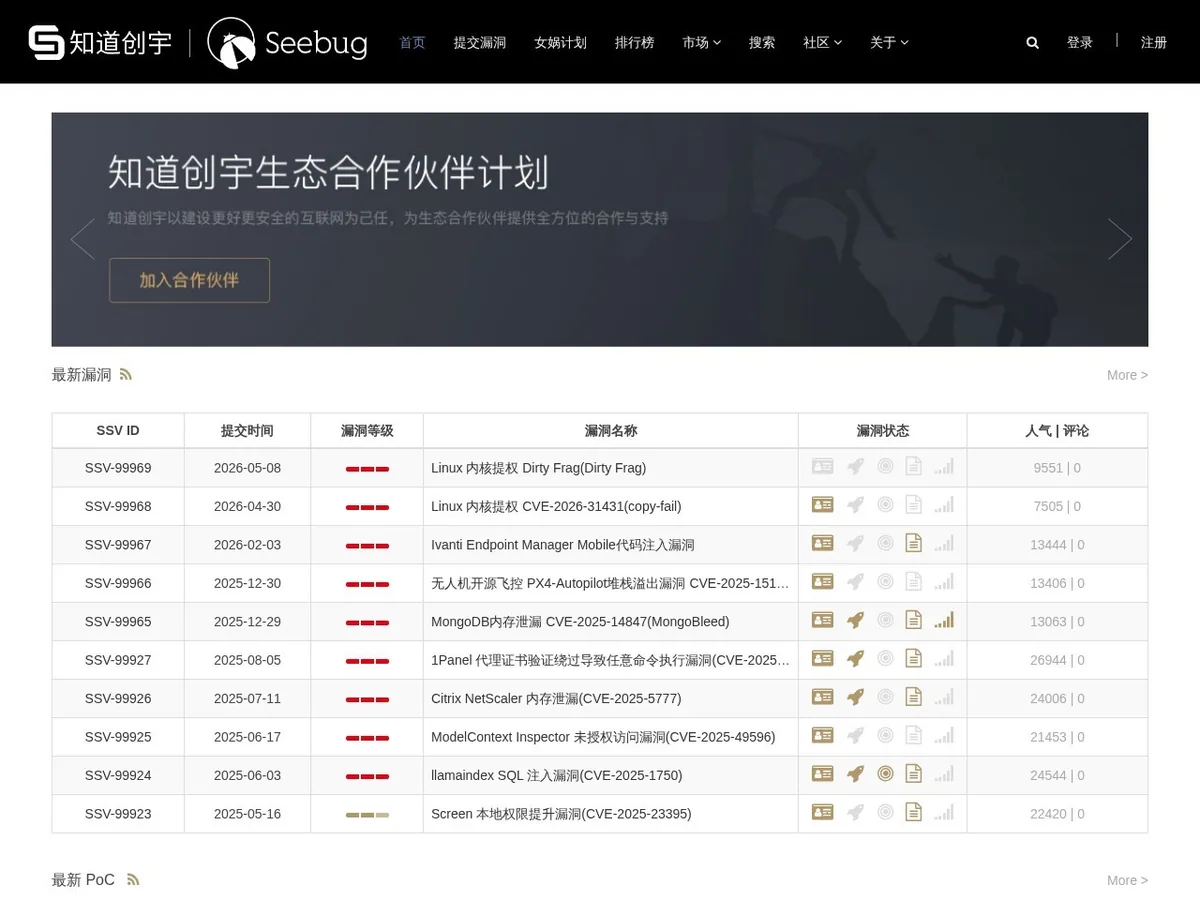Open llamaindex SQL 注入漏洞 entry
The image size is (1200, 900).
click(556, 775)
